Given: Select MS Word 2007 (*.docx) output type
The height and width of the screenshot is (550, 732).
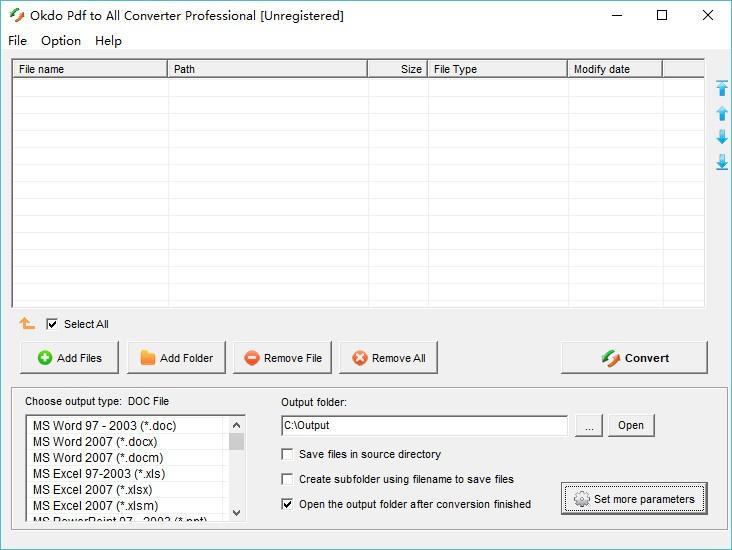Looking at the screenshot, I should pyautogui.click(x=127, y=441).
